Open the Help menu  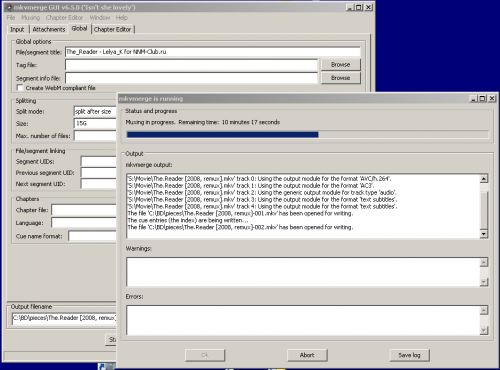(122, 18)
